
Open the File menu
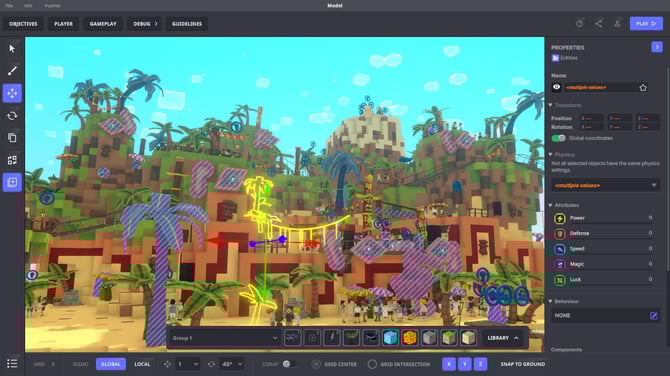click(x=9, y=6)
